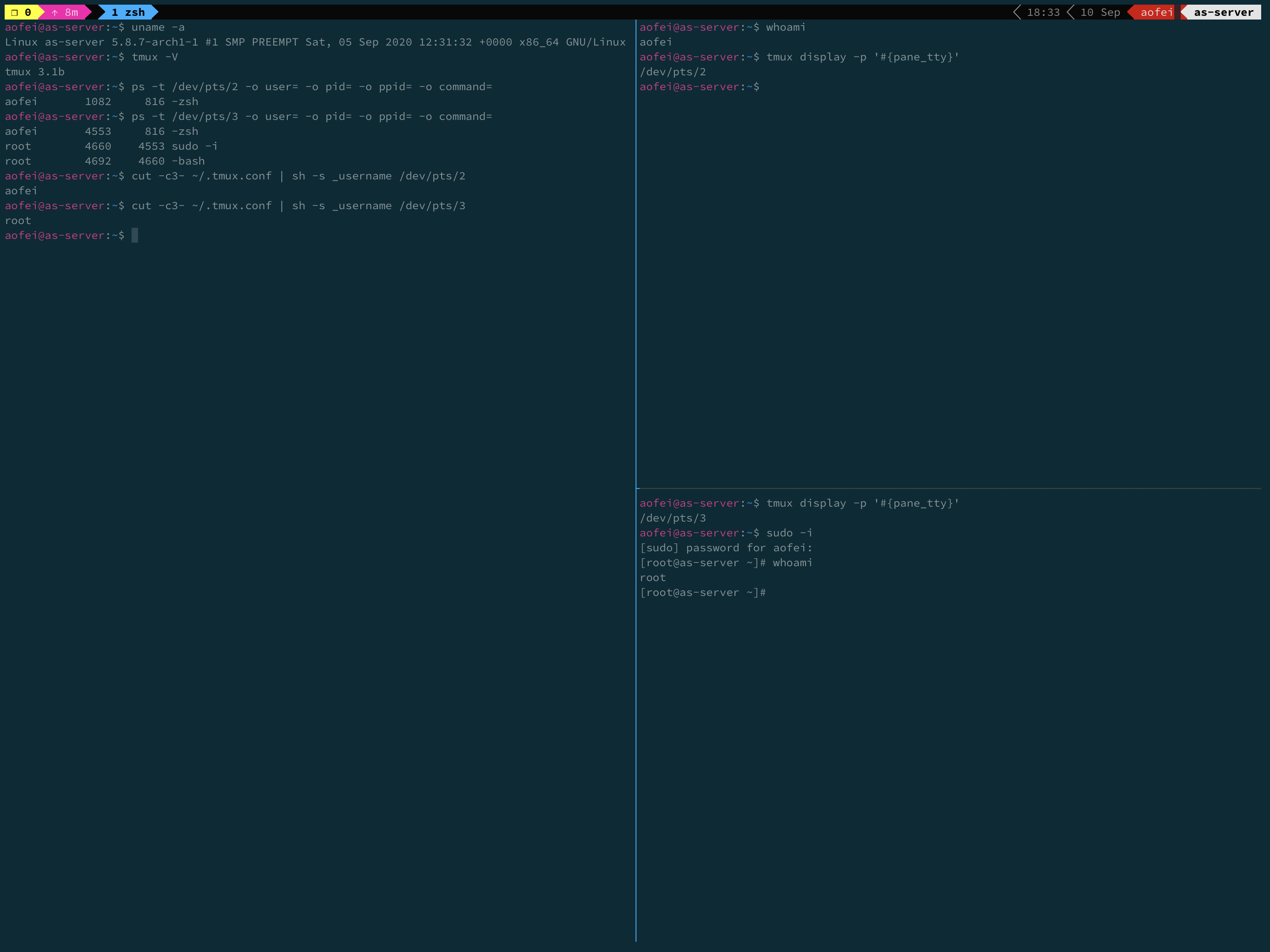Screen dimensions: 1270x952
Task: Click the 'whoami' command in top-right pane
Action: tap(786, 27)
